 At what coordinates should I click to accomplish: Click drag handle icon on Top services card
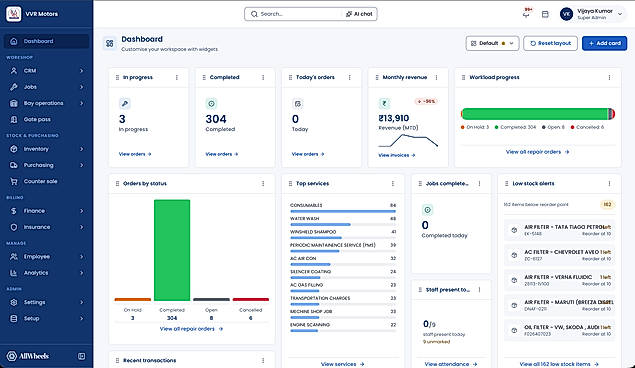point(290,183)
